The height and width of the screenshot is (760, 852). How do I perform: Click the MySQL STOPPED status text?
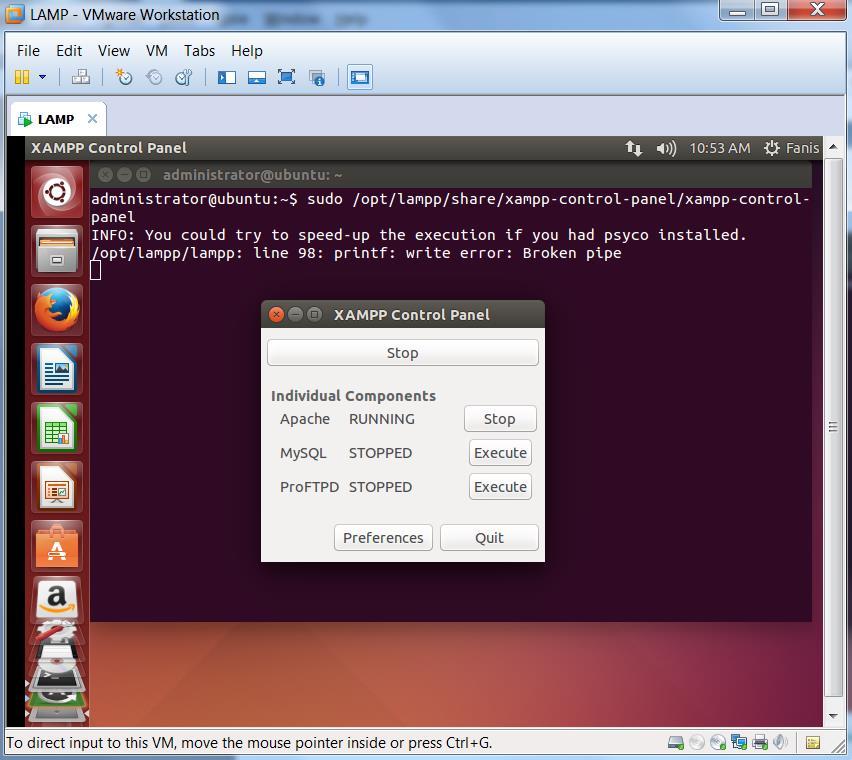(x=380, y=453)
